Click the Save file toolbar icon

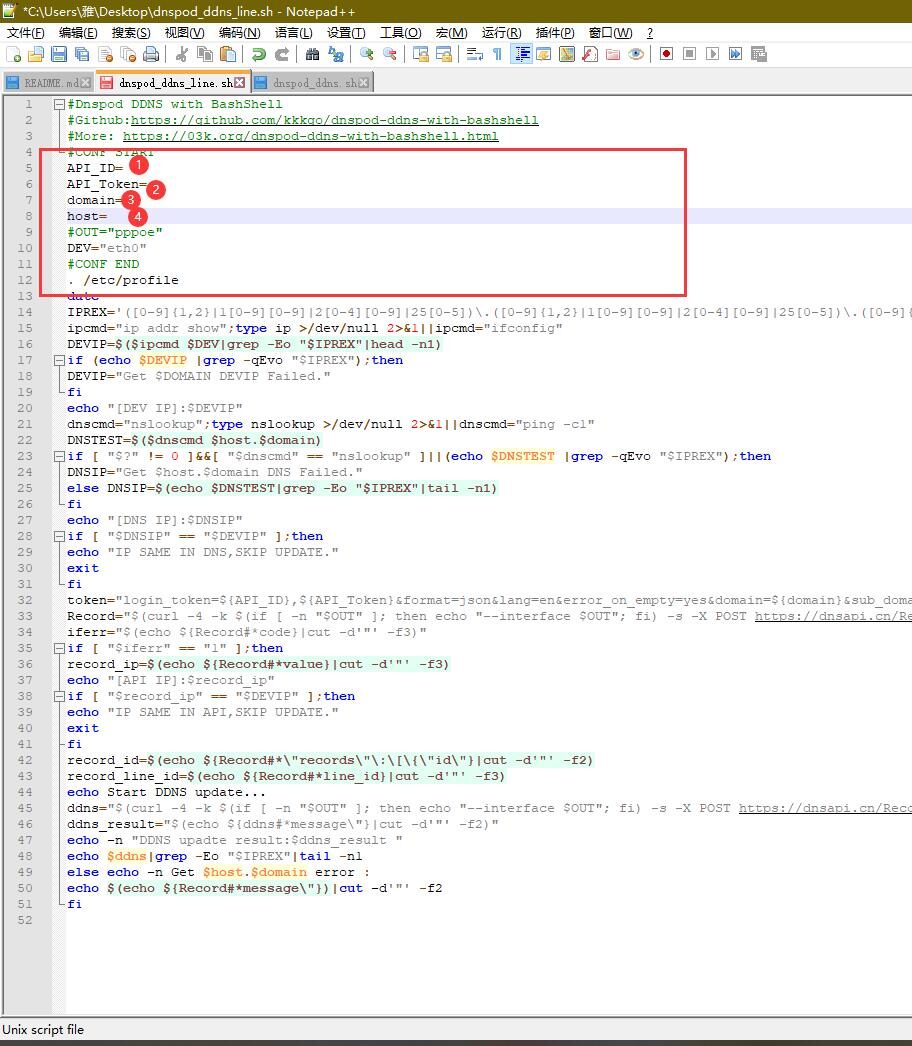coord(59,54)
